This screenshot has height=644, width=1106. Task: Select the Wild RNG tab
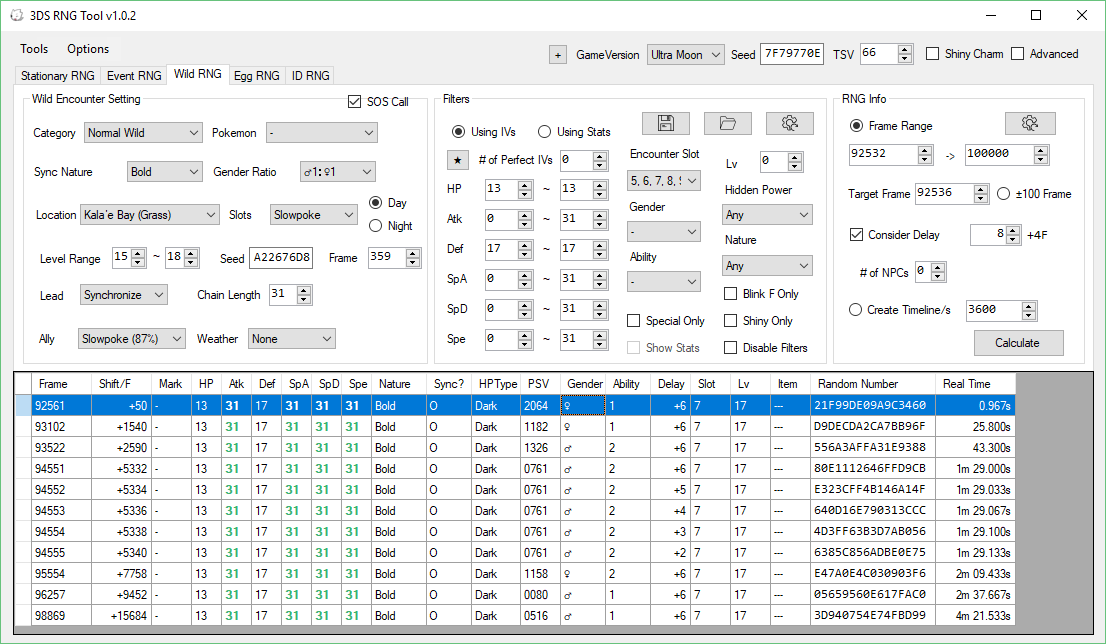pos(198,74)
